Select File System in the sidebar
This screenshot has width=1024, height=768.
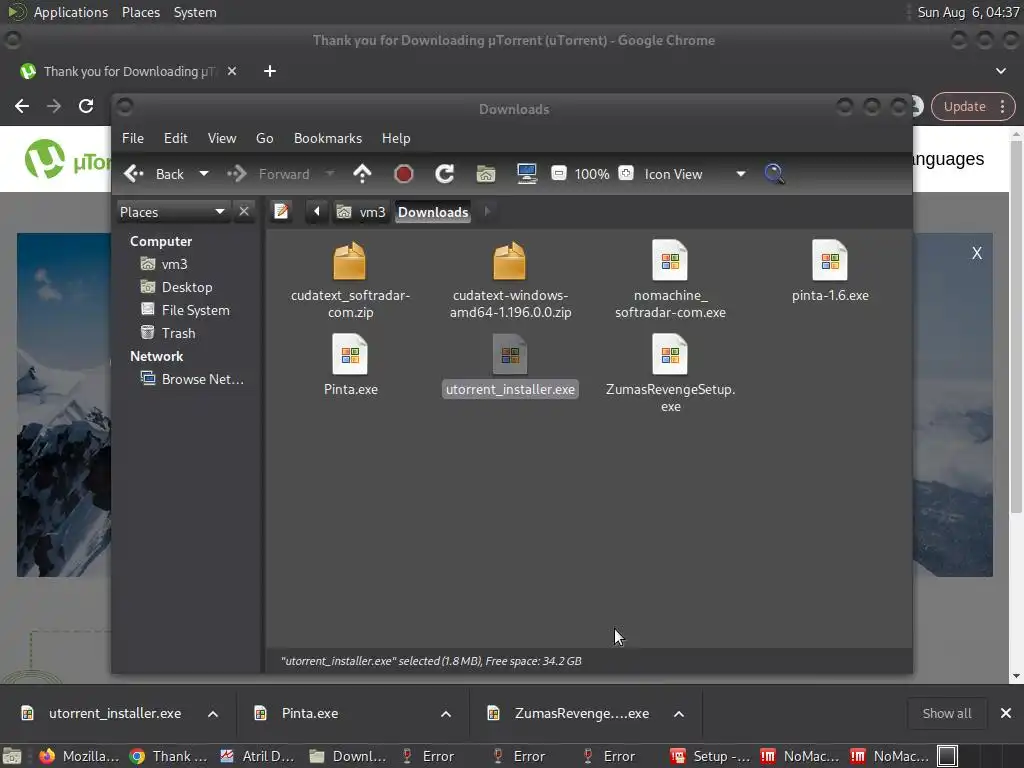click(x=185, y=310)
